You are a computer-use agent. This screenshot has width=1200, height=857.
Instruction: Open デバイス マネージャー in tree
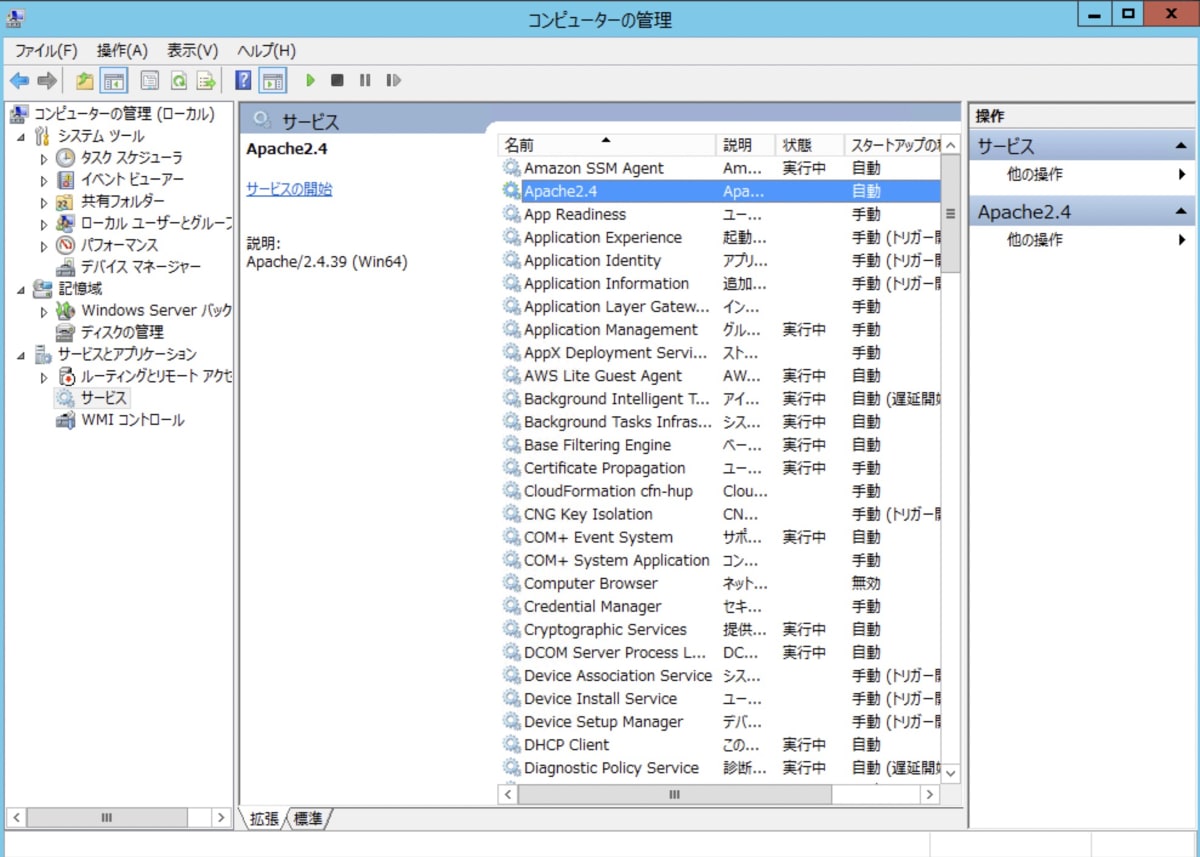[140, 267]
